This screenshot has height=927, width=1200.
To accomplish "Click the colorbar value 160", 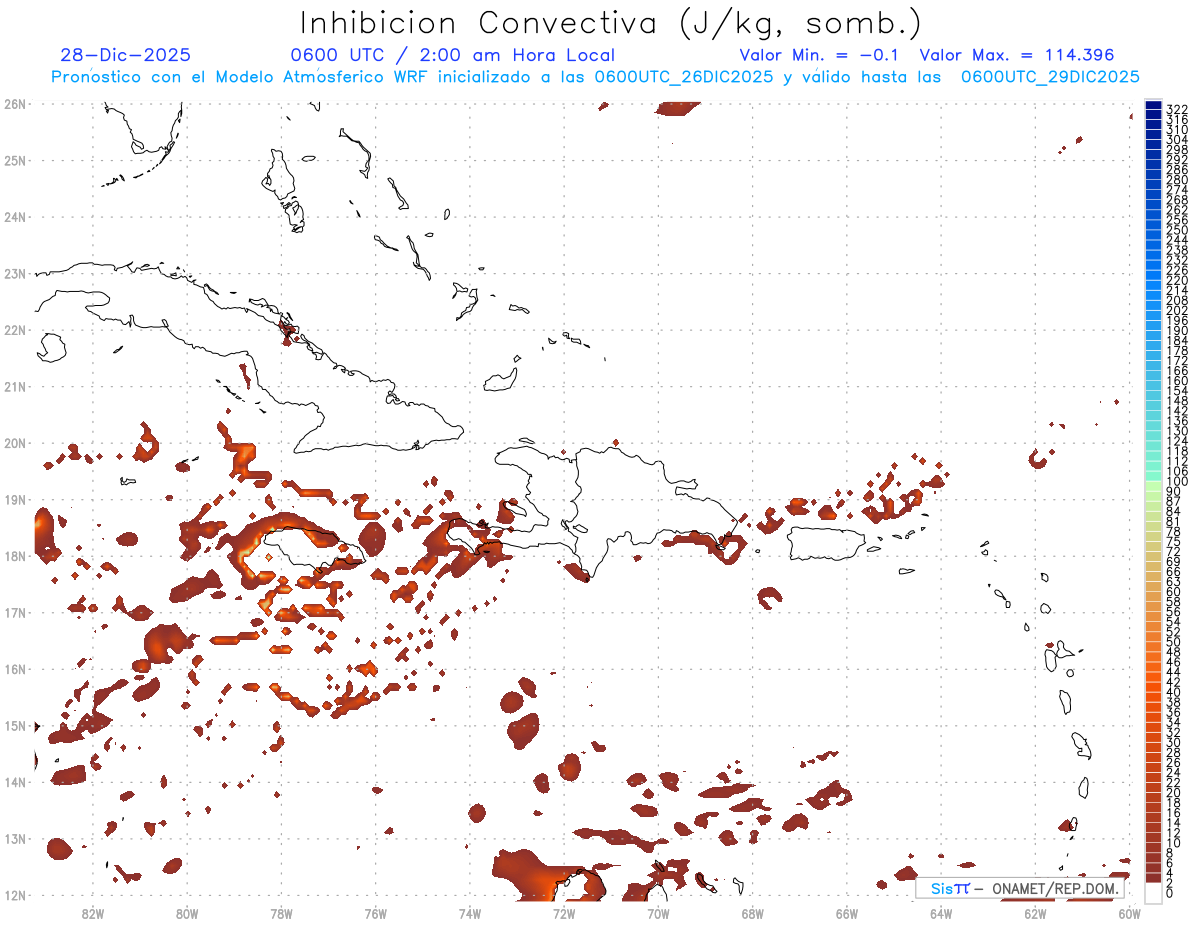I will click(x=1177, y=381).
